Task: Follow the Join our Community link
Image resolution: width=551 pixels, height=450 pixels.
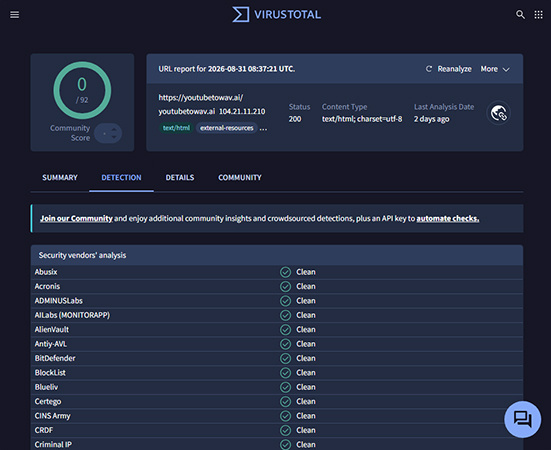Action: pos(76,218)
